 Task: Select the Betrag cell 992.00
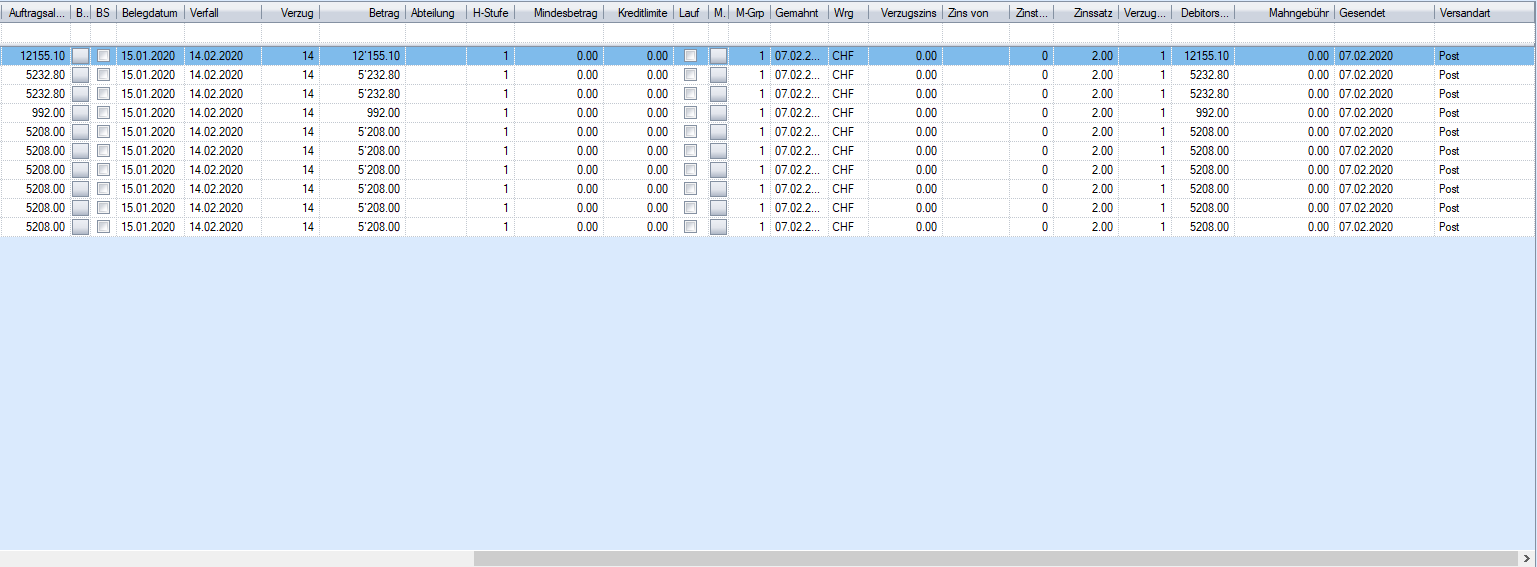(362, 113)
